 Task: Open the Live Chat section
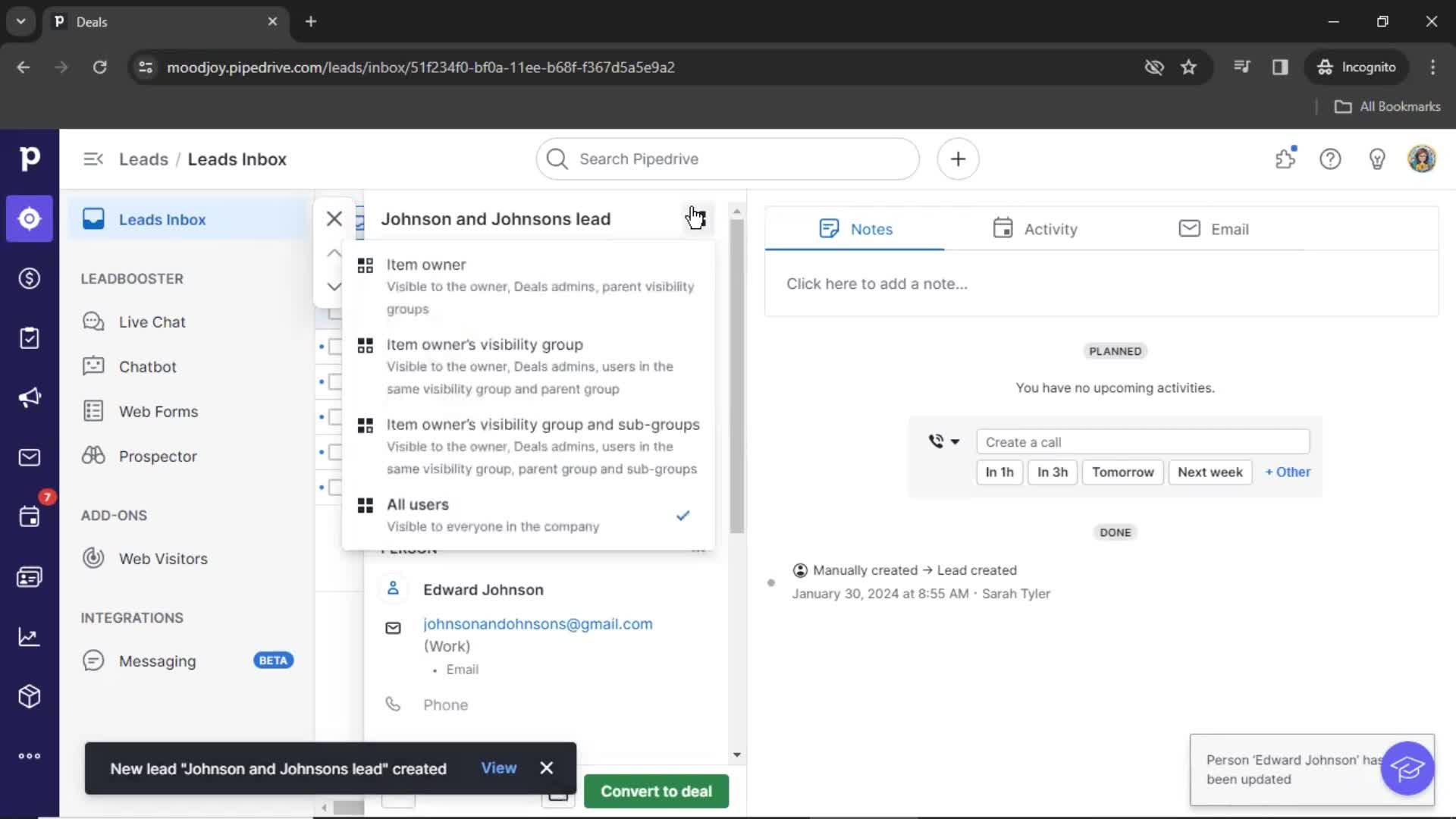coord(152,321)
